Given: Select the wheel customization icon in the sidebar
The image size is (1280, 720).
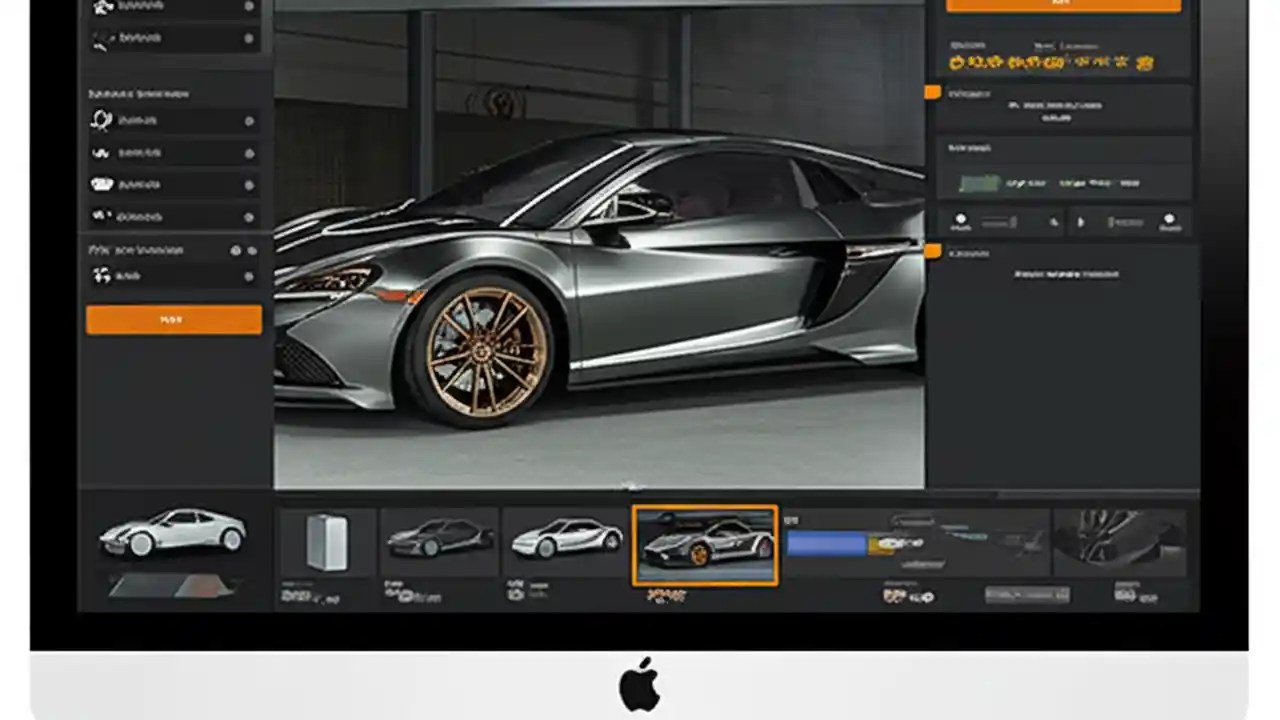Looking at the screenshot, I should [x=103, y=120].
